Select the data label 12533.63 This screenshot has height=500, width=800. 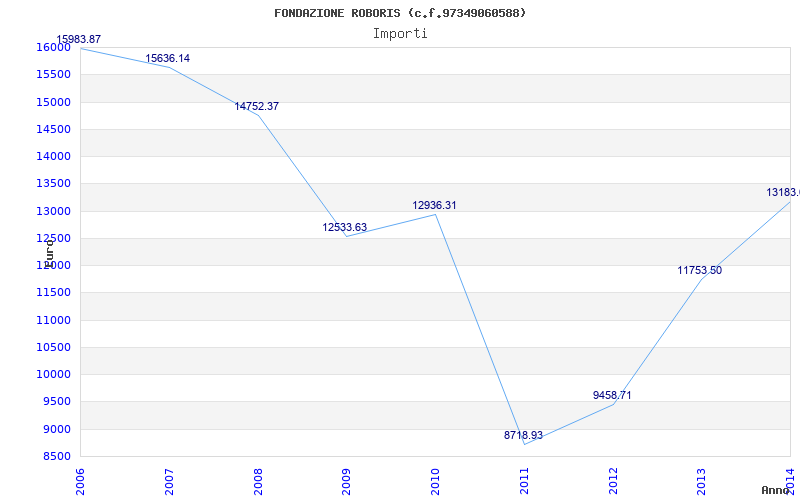344,227
